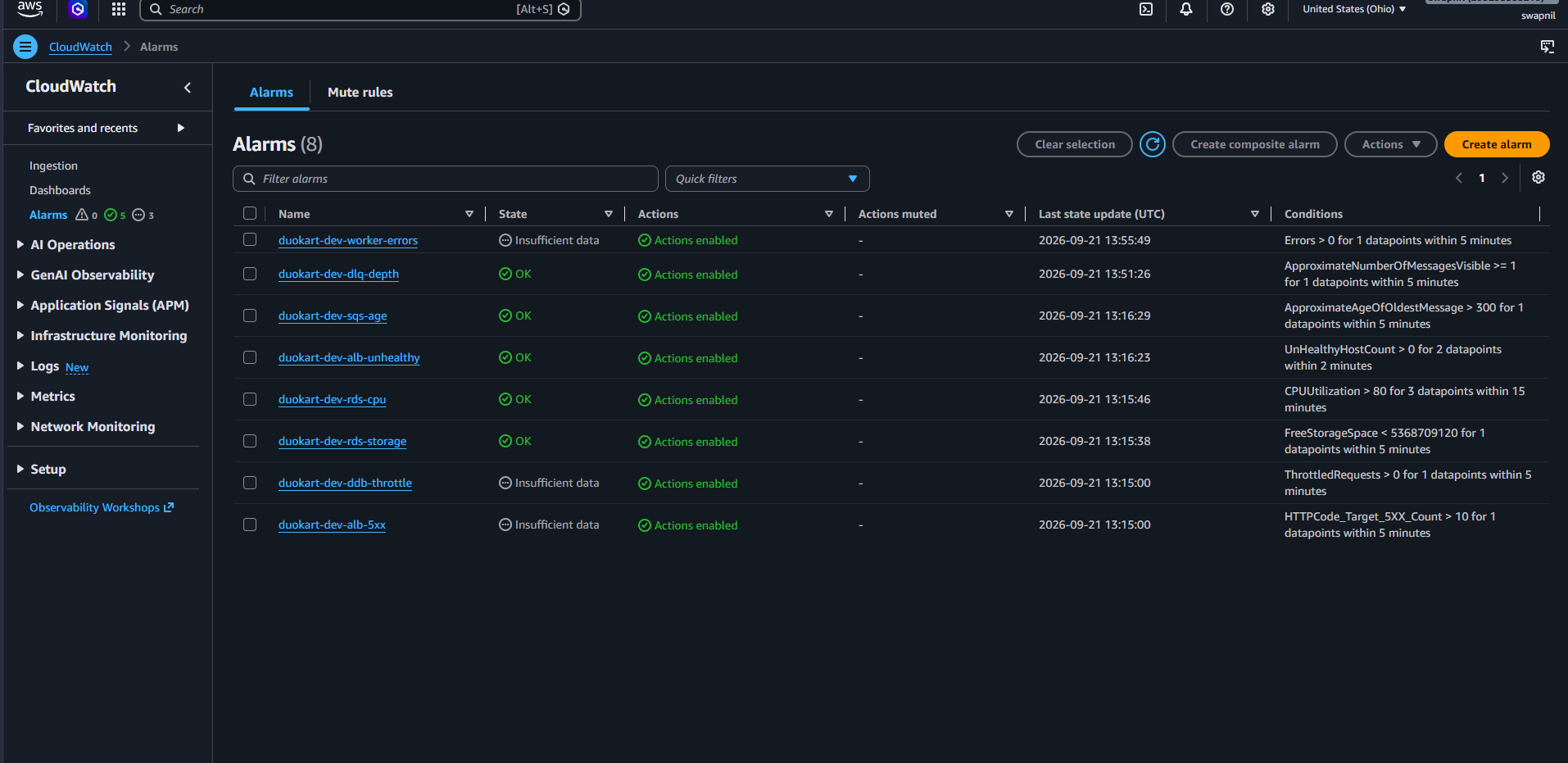Open Dashboards in the sidebar
This screenshot has width=1568, height=763.
coord(60,190)
